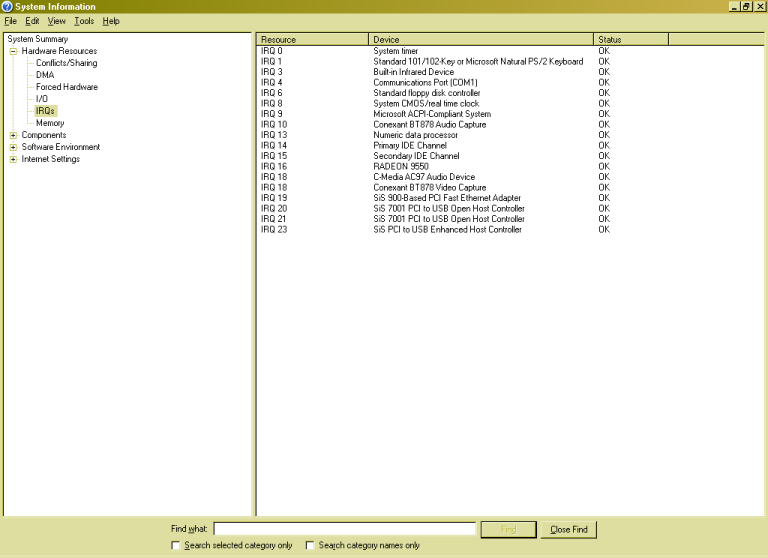Click the OK status for IRQ 0
768x558 pixels.
[x=604, y=51]
